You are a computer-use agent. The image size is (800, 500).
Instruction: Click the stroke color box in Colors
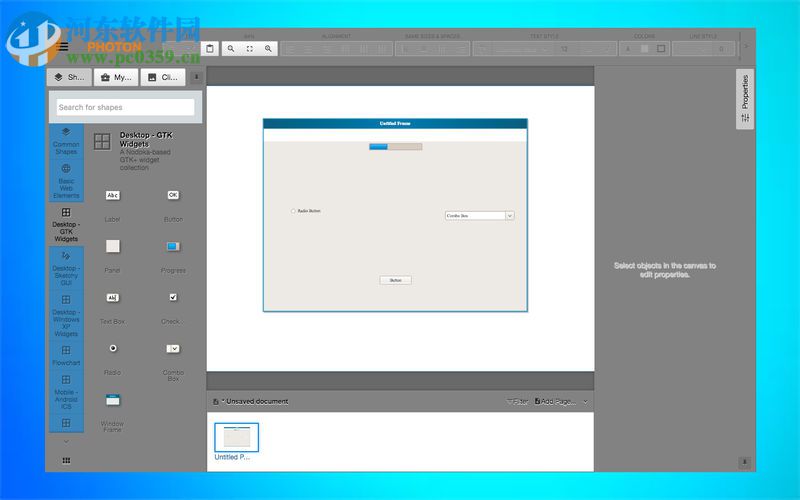coord(661,48)
